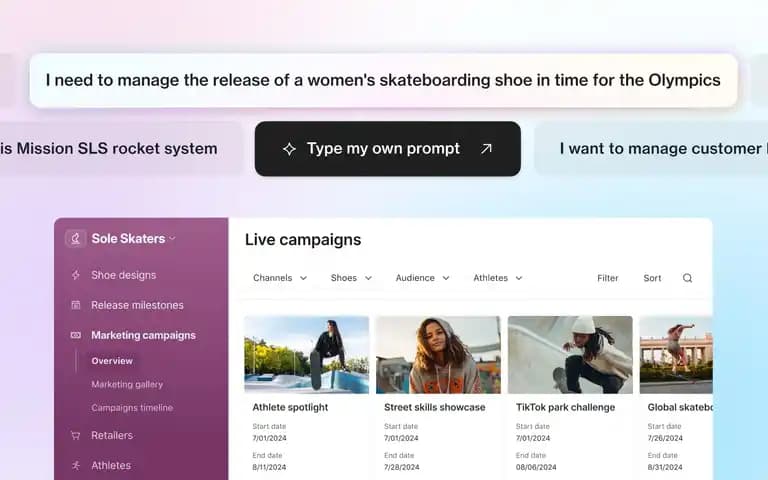The width and height of the screenshot is (768, 480).
Task: Open the Athletes filter dropdown
Action: [x=498, y=278]
